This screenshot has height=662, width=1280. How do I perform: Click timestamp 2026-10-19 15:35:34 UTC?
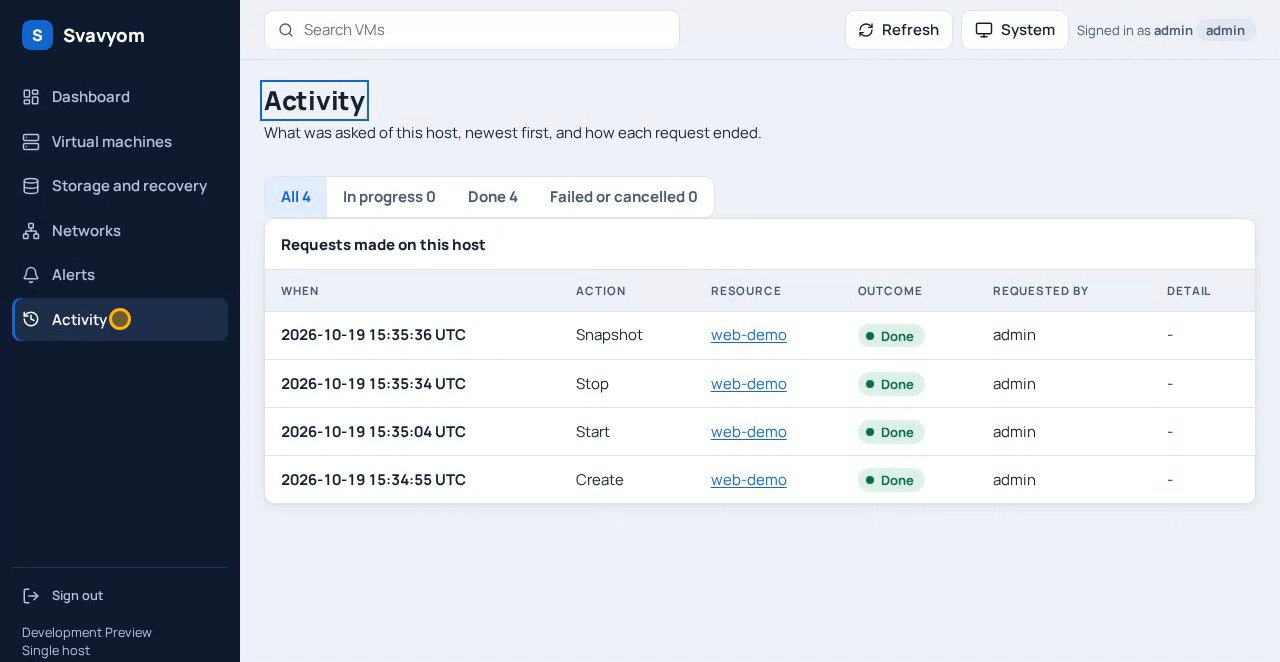tap(373, 384)
